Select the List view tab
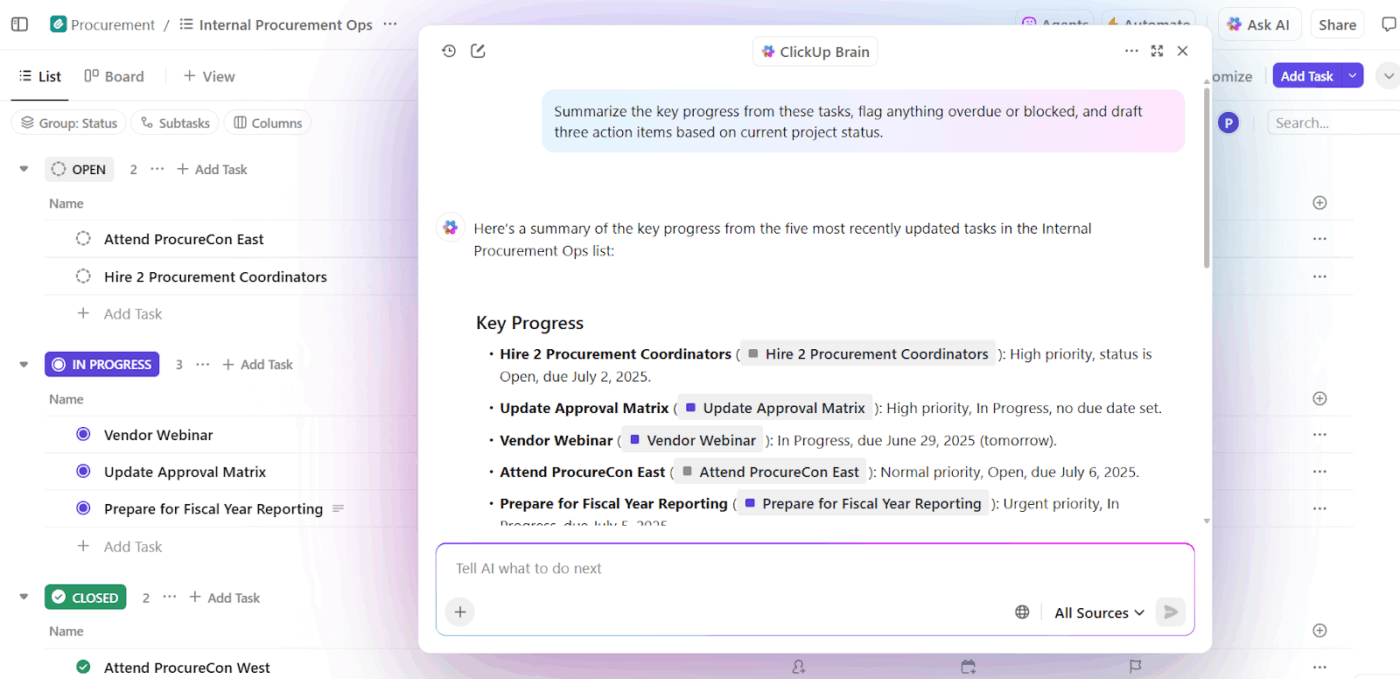Viewport: 1400px width, 679px height. click(x=40, y=75)
